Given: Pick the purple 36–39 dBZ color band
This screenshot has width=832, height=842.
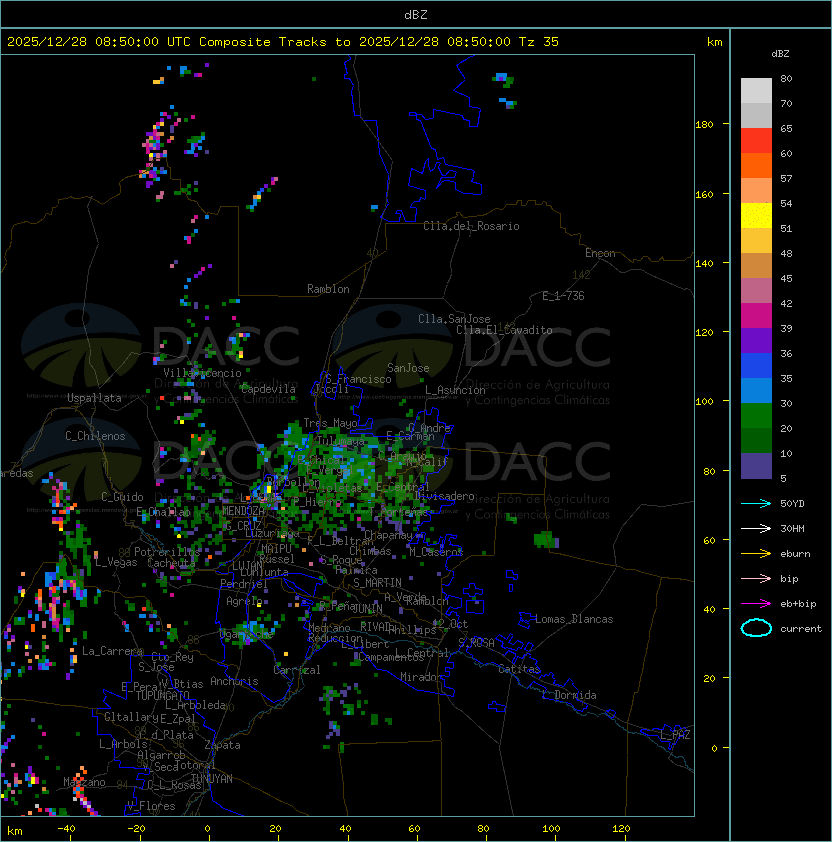Looking at the screenshot, I should click(x=756, y=340).
